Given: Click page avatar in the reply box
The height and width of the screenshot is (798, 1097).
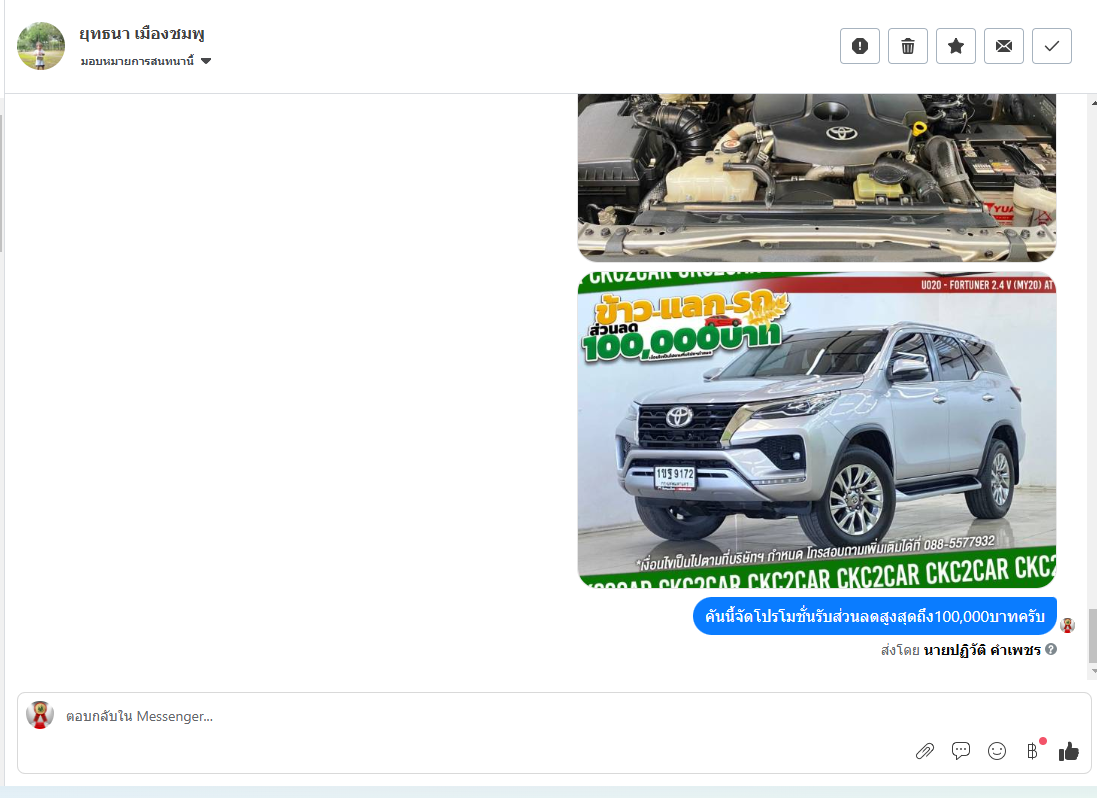Looking at the screenshot, I should click(x=40, y=715).
